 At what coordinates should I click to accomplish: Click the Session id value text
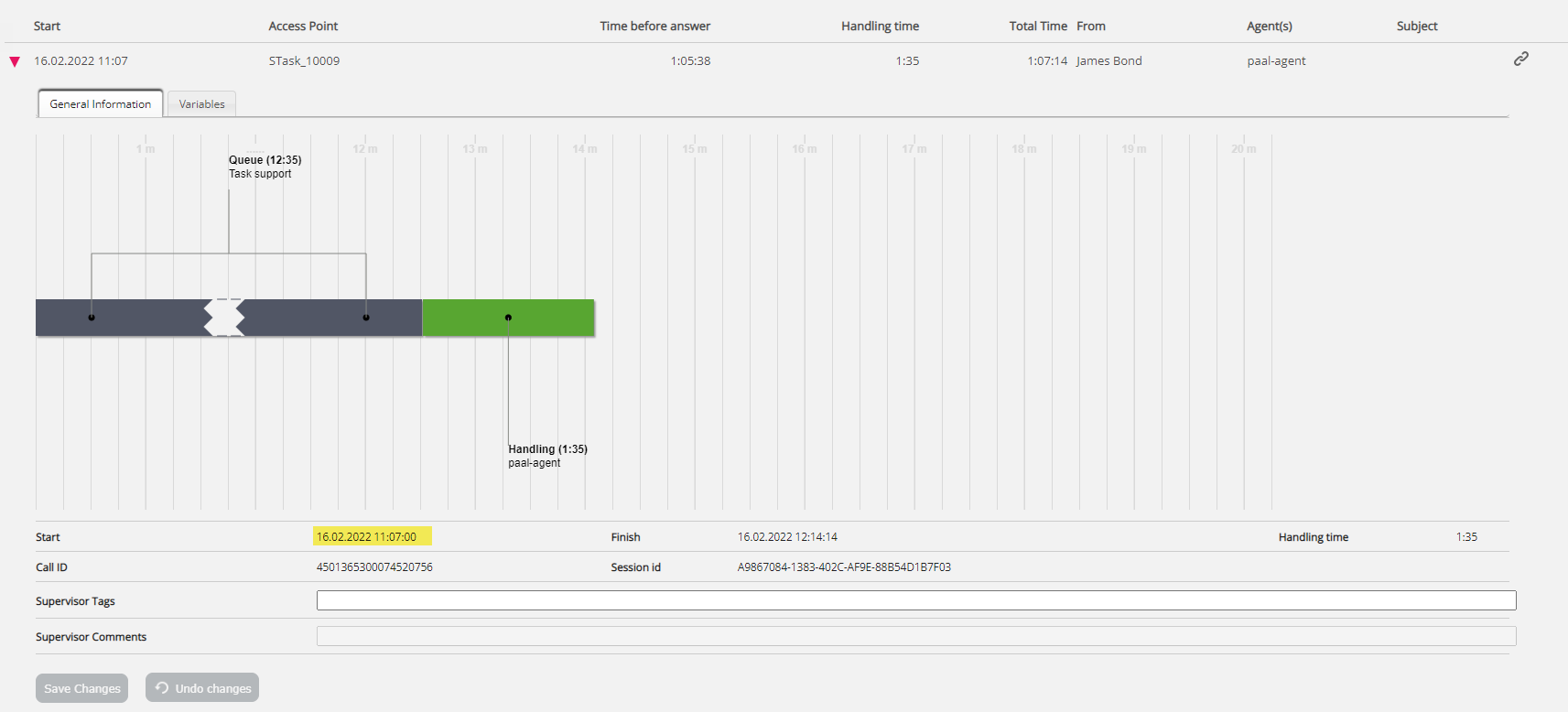(844, 567)
